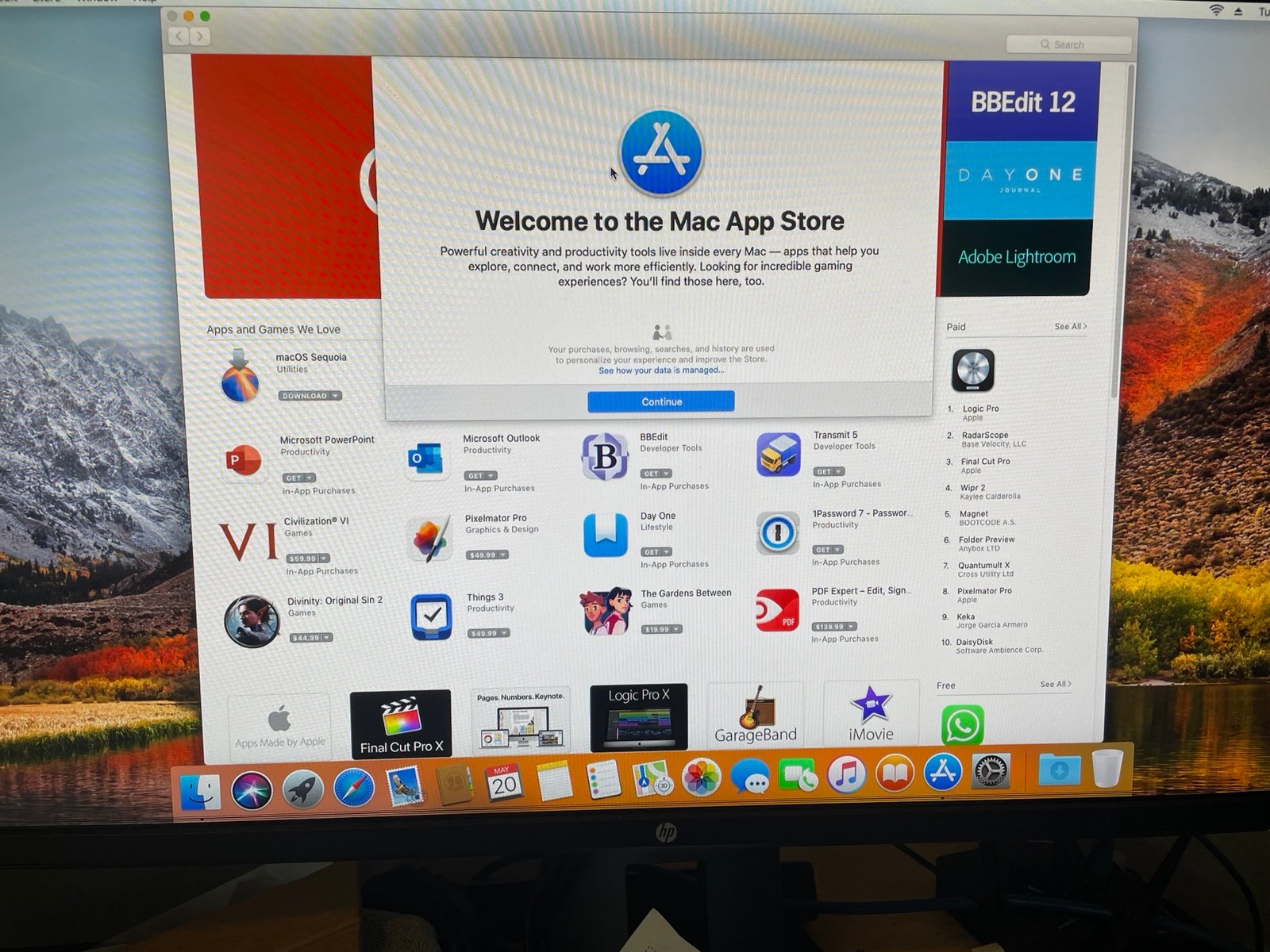Open the Logic Pro X tile

[x=639, y=716]
